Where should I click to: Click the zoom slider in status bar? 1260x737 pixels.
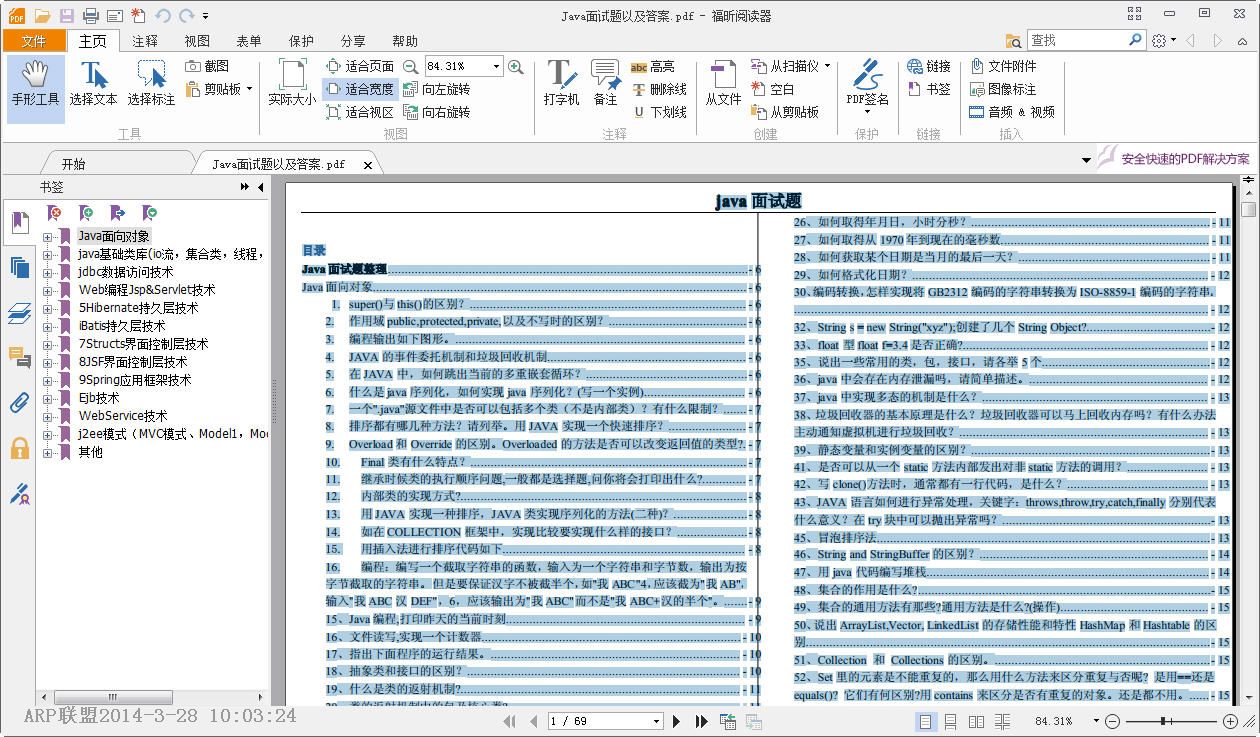pos(1163,721)
